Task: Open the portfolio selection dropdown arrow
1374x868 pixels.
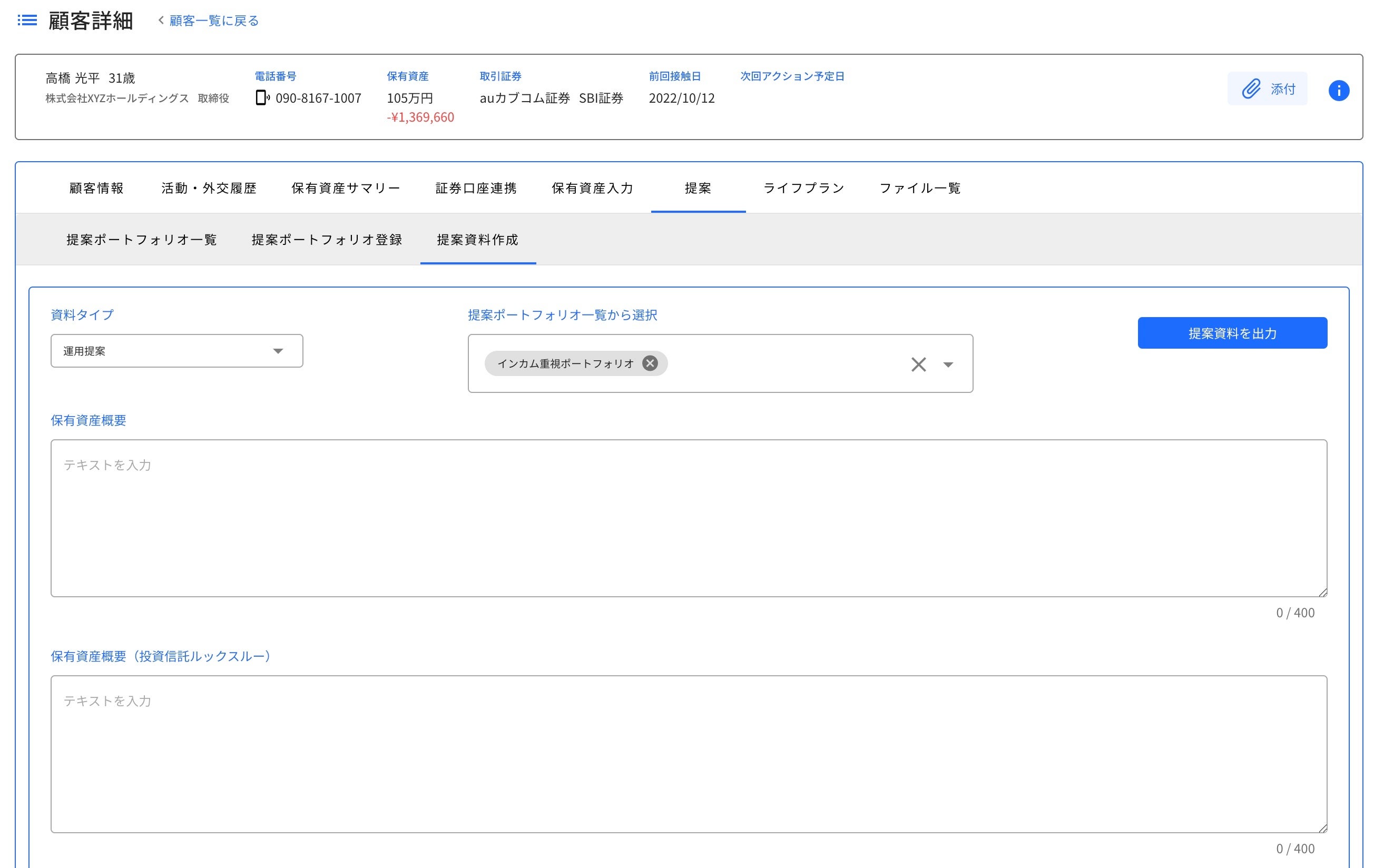Action: (948, 364)
